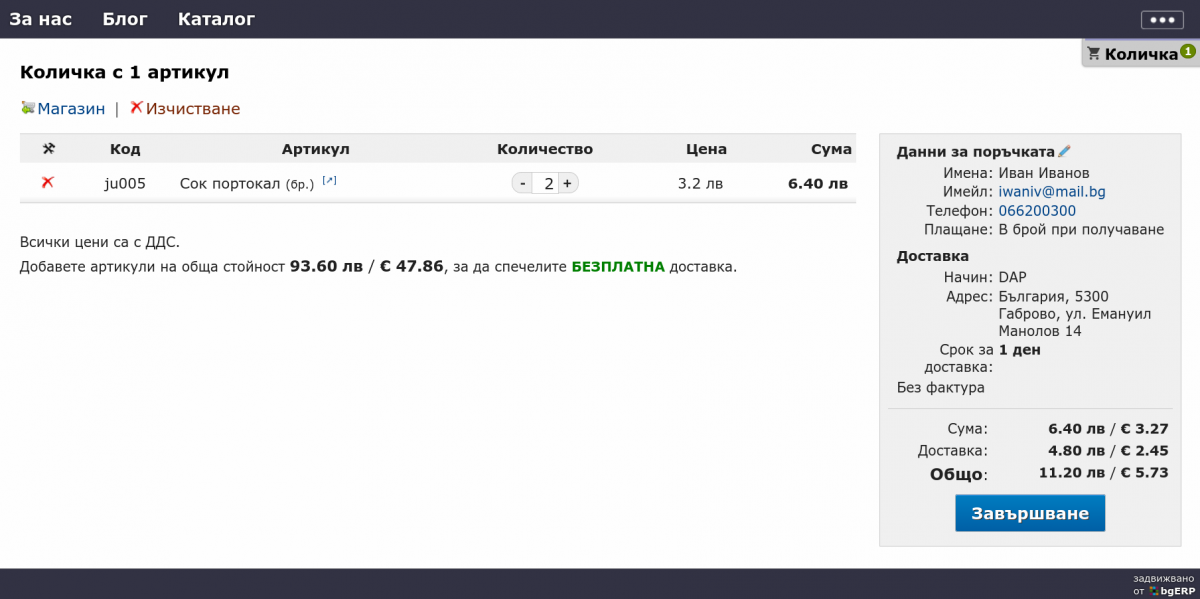This screenshot has width=1200, height=599.
Task: Click the Магазин link text
Action: pos(71,109)
